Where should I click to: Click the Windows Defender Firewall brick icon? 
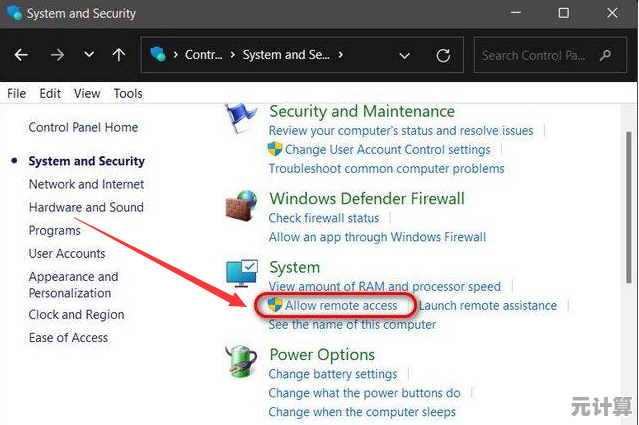coord(241,205)
